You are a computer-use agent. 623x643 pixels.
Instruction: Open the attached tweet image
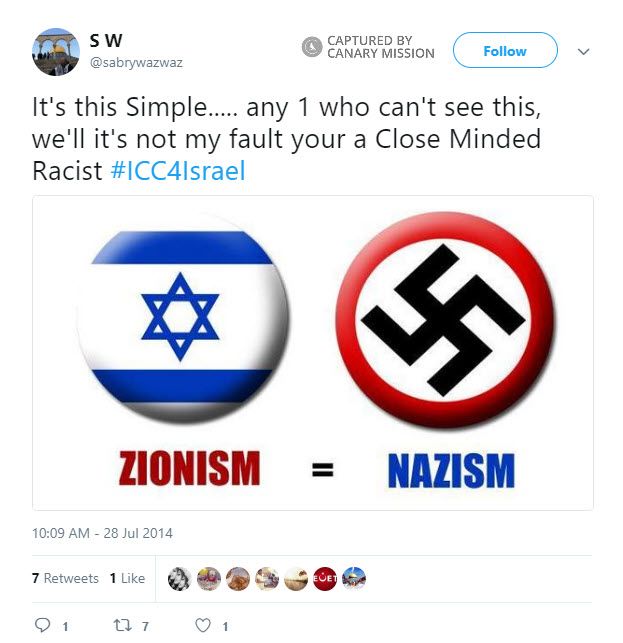(313, 353)
